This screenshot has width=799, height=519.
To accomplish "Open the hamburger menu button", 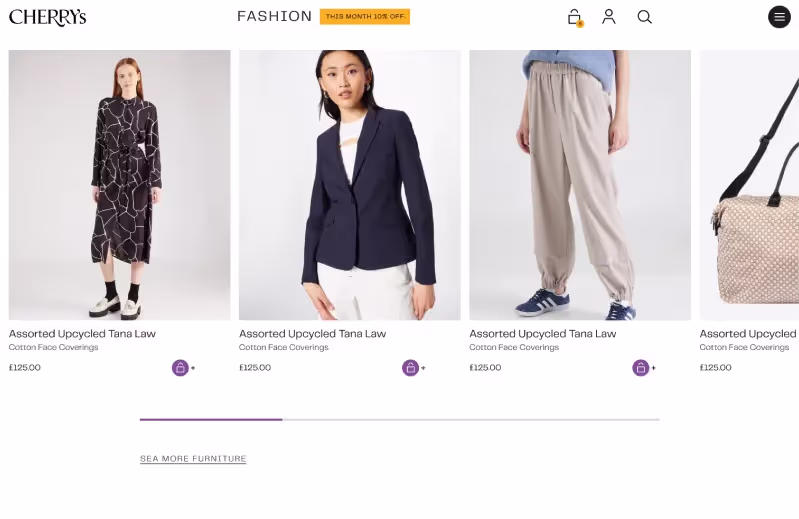I will click(x=779, y=17).
